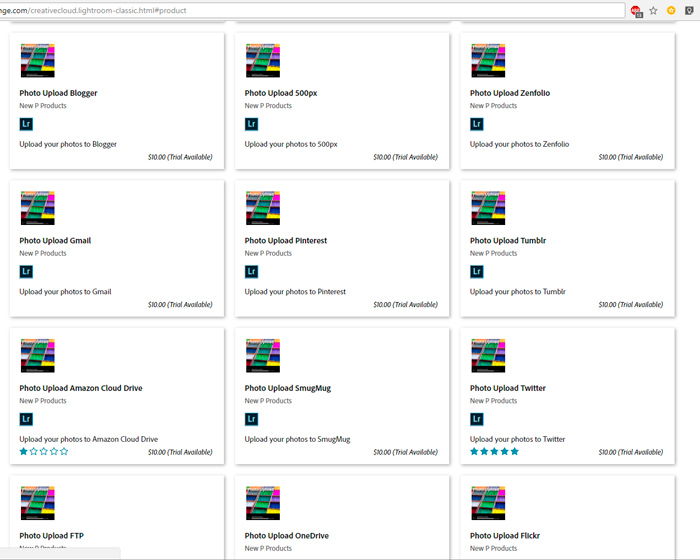Click the Photo Upload Flickr plugin thumbnail
Screen dimensions: 700x560
[488, 503]
